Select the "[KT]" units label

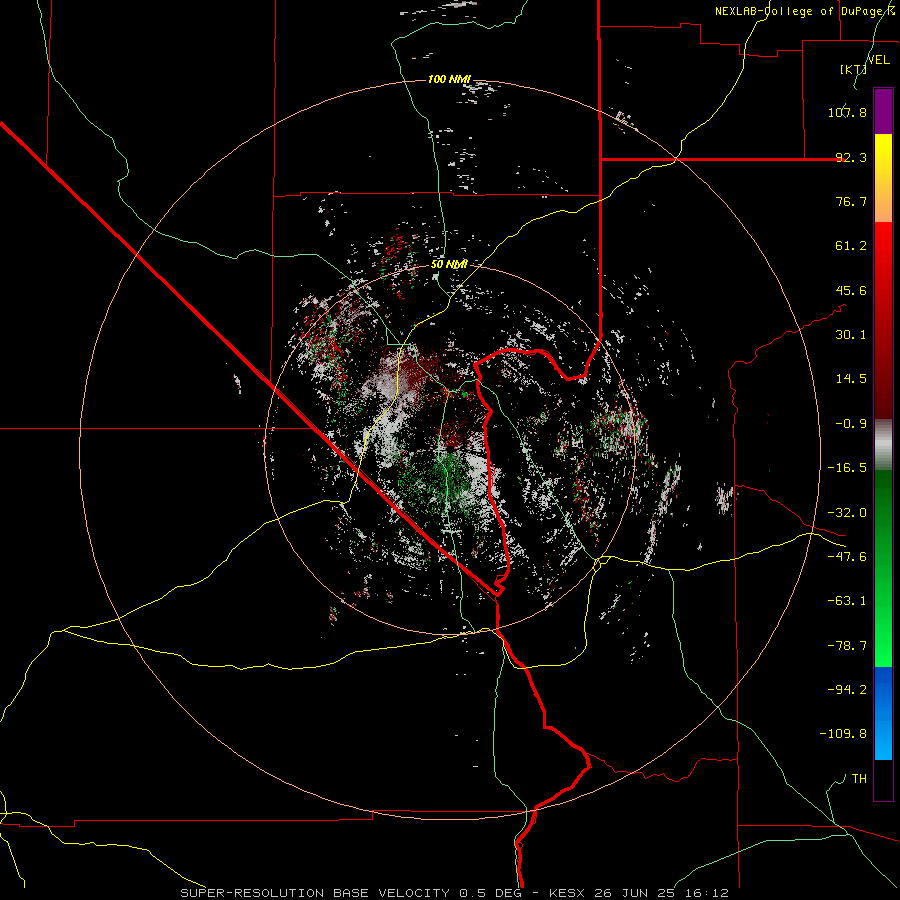(853, 69)
